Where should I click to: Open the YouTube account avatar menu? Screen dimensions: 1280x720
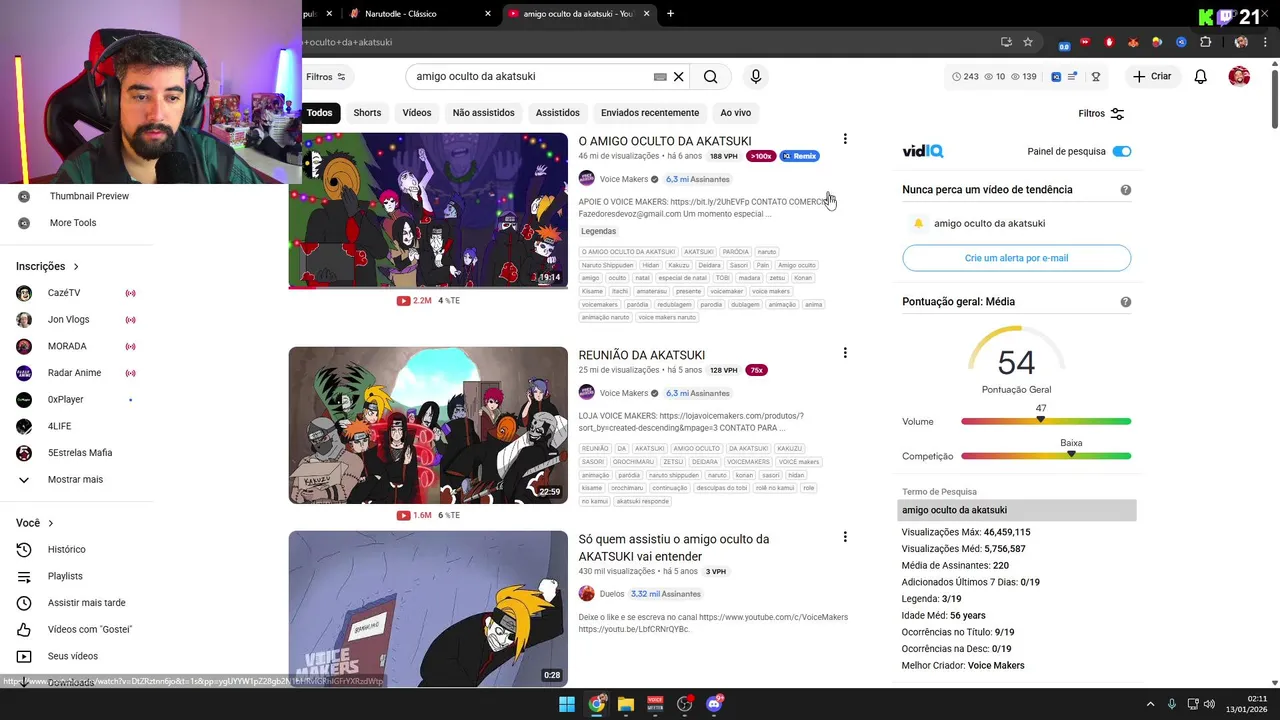pyautogui.click(x=1239, y=77)
